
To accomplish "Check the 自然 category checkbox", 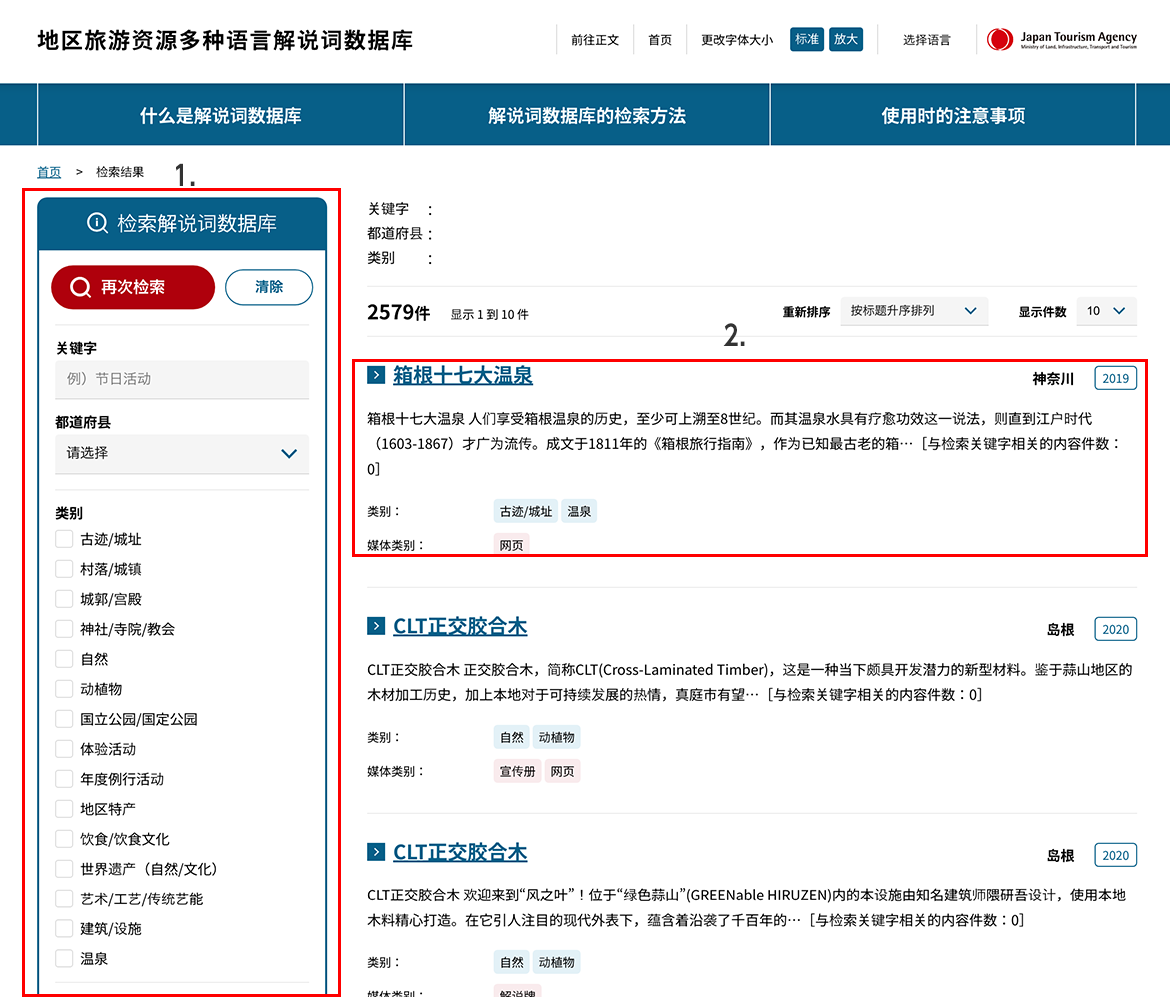I will coord(64,659).
